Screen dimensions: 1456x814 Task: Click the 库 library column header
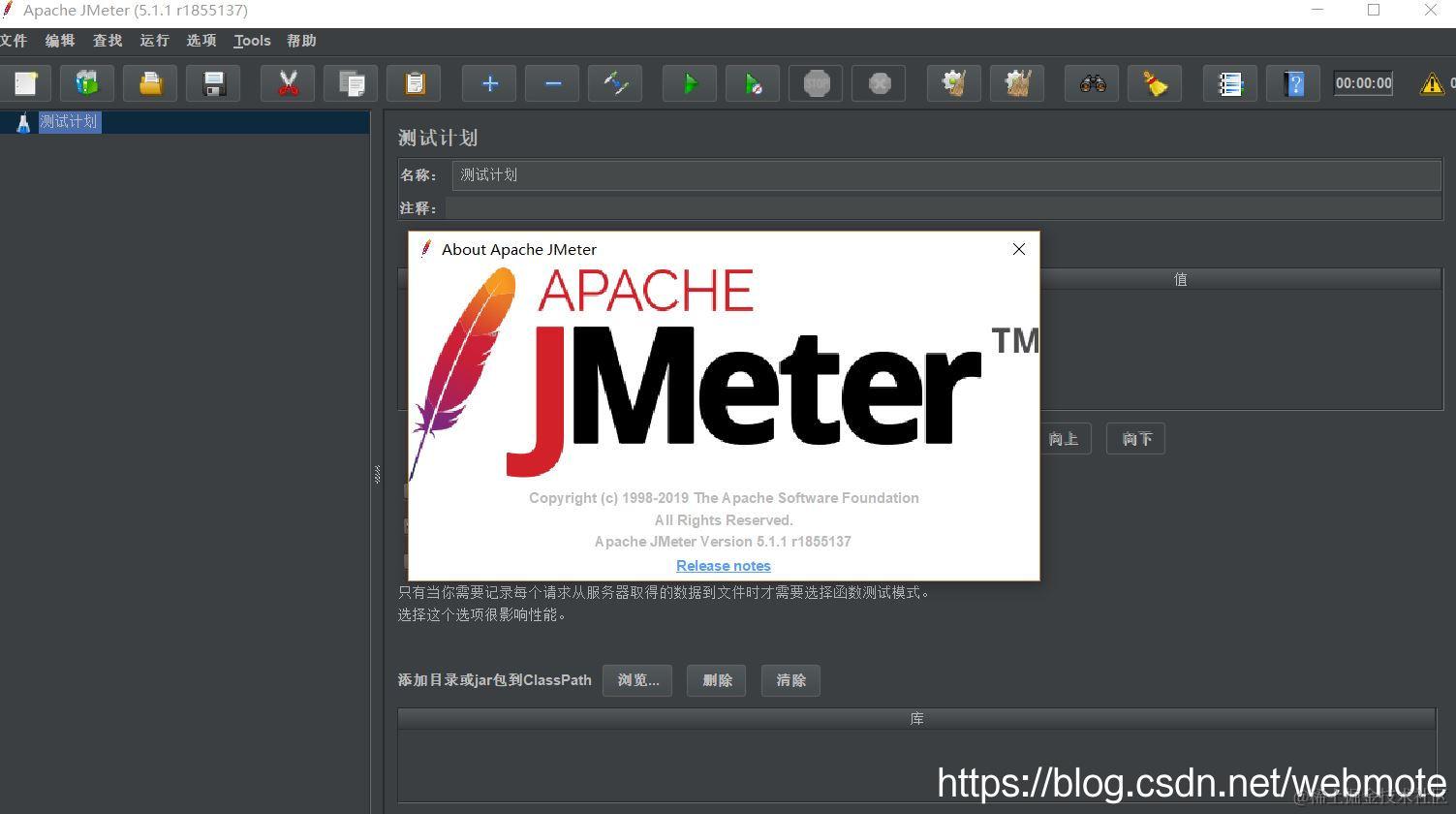[x=916, y=719]
